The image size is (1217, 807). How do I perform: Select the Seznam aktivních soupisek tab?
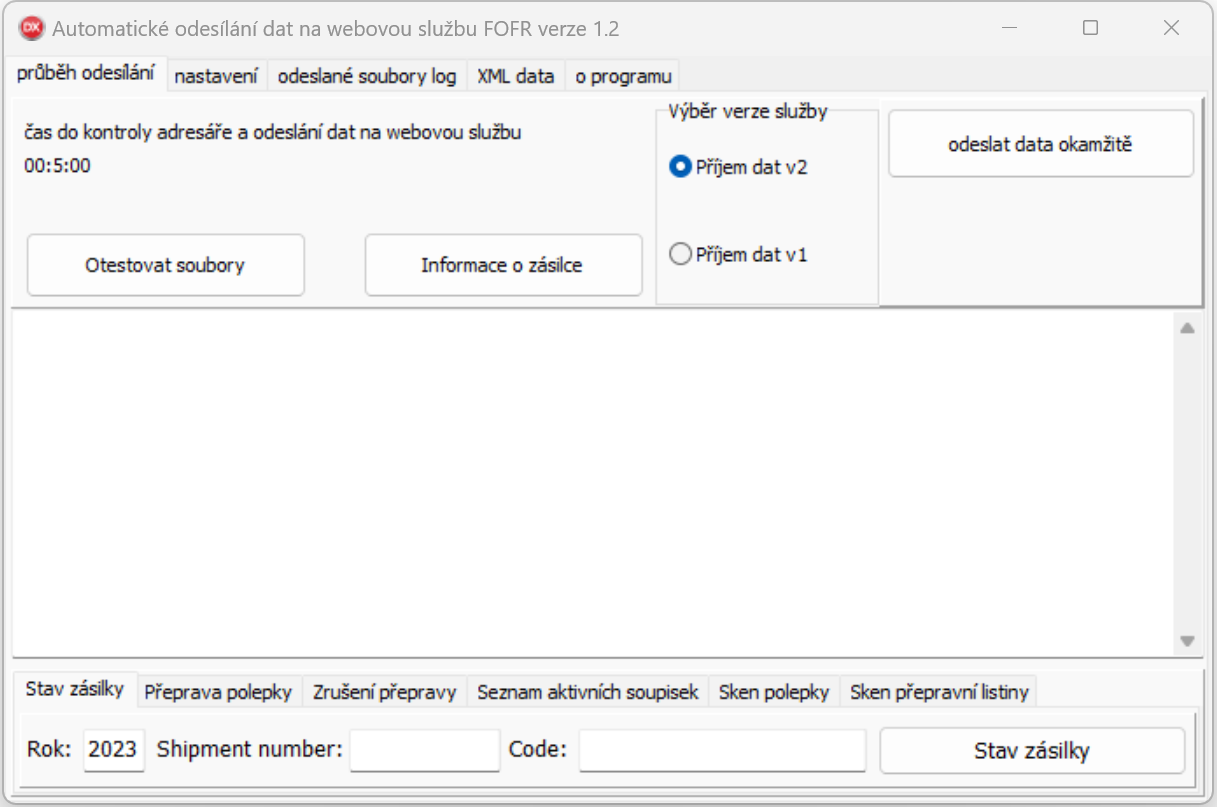point(587,691)
